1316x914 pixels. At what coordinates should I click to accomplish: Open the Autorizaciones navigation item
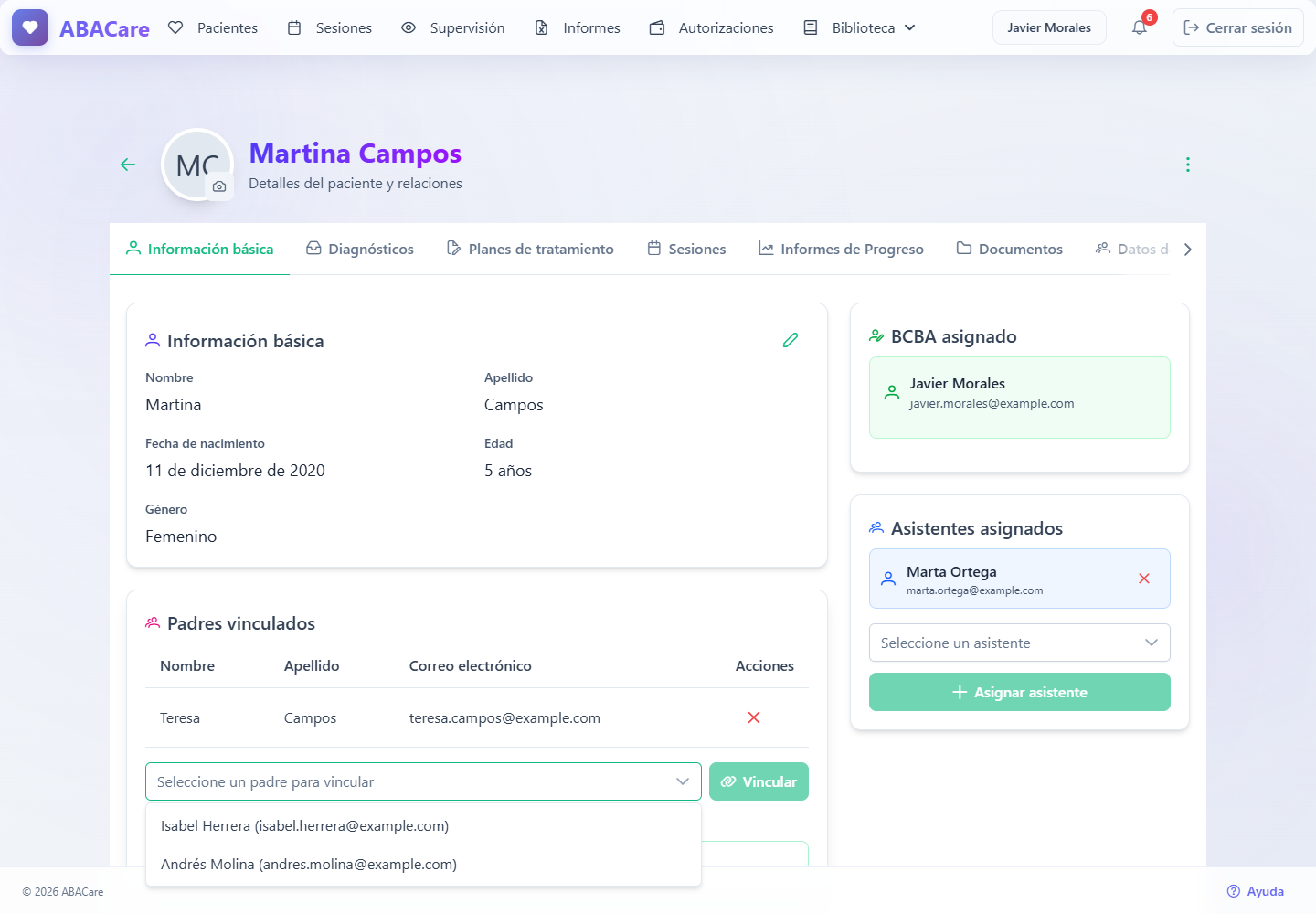coord(712,27)
